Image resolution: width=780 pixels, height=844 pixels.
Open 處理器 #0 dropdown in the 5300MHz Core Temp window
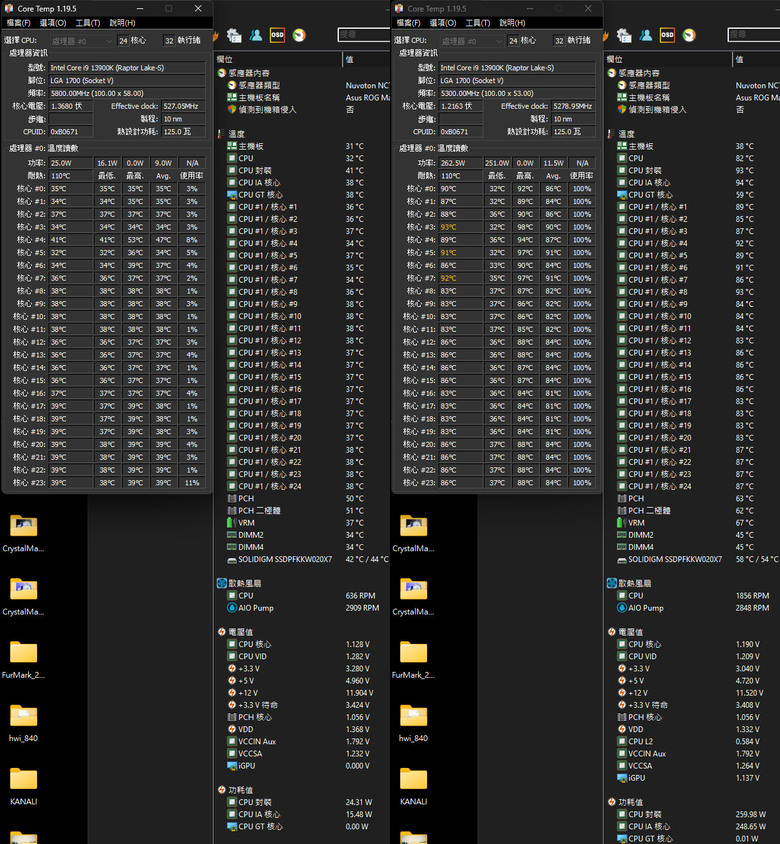(472, 41)
